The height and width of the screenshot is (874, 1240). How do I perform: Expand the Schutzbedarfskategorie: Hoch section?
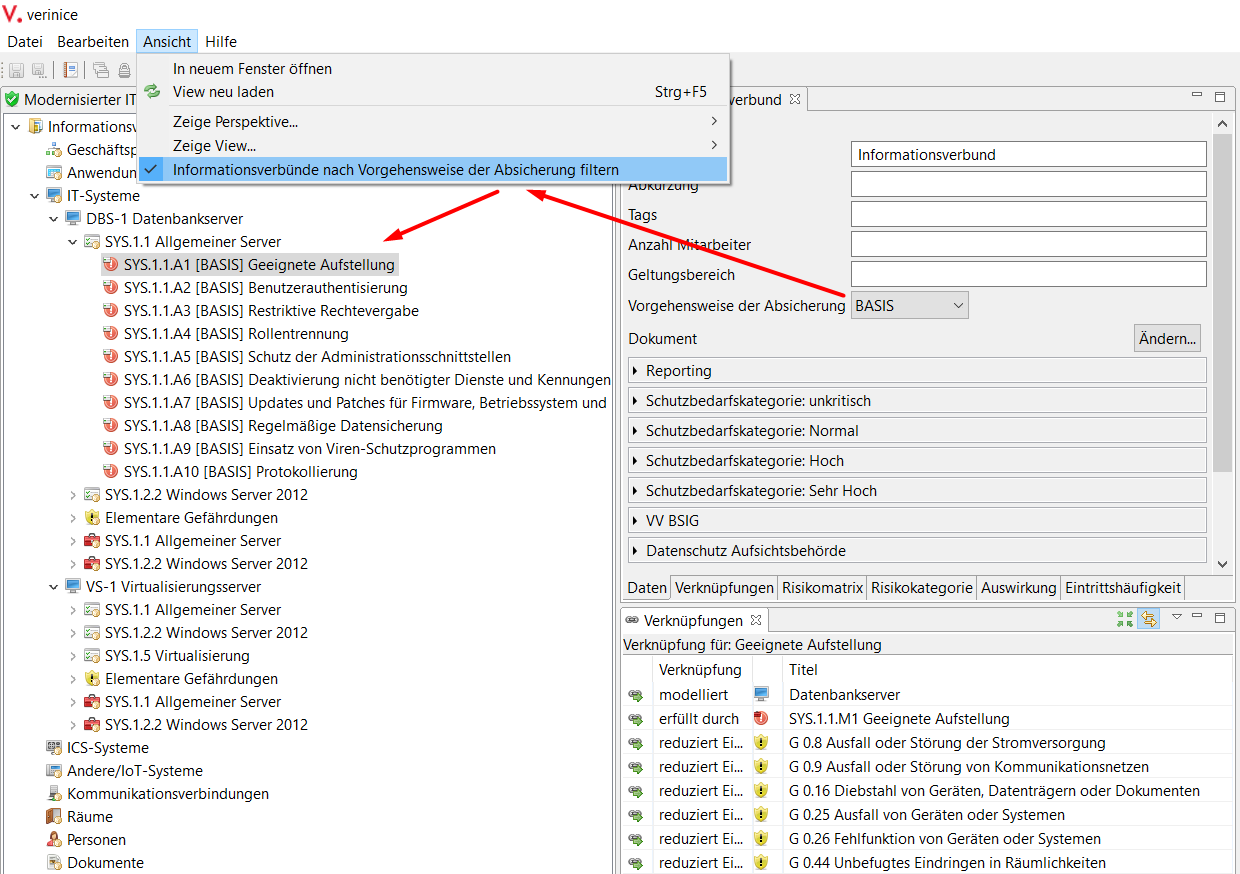pos(637,461)
